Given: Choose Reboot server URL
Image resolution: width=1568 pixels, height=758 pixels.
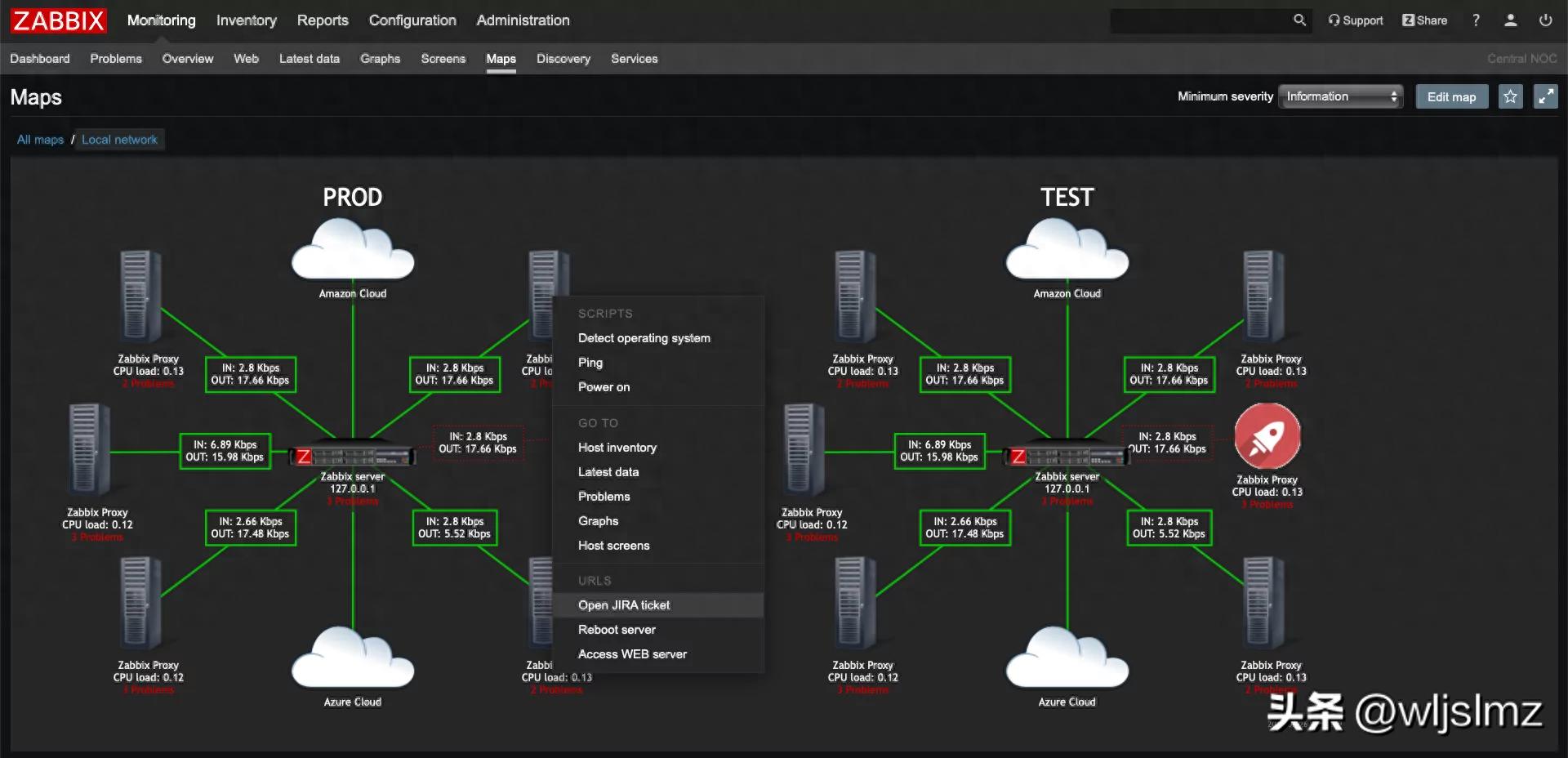Looking at the screenshot, I should click(659, 630).
